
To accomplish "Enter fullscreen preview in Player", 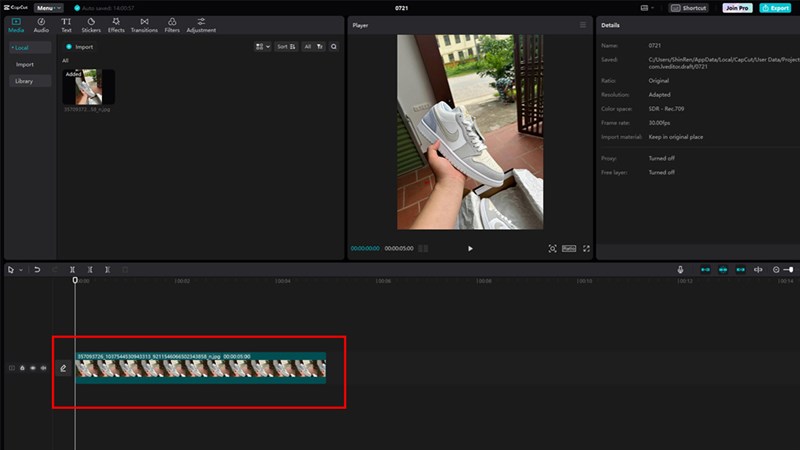I will tap(586, 248).
